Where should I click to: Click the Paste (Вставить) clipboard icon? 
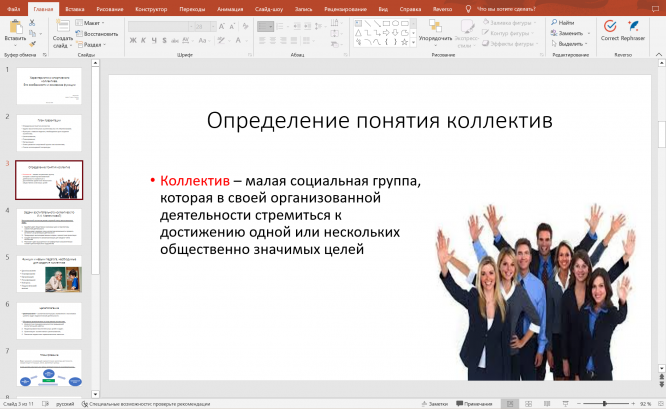coord(14,27)
